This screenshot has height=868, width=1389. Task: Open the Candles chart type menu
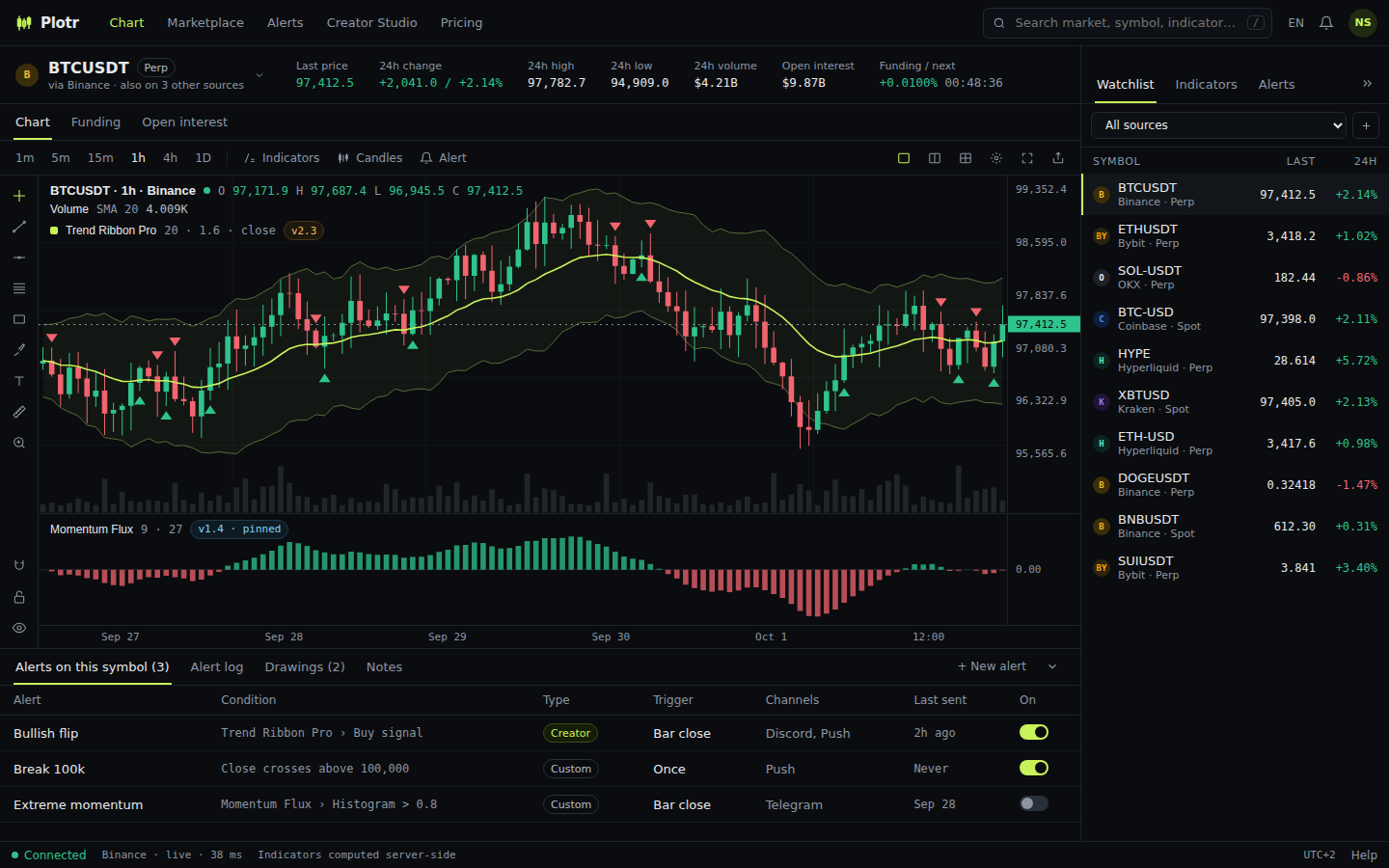369,158
